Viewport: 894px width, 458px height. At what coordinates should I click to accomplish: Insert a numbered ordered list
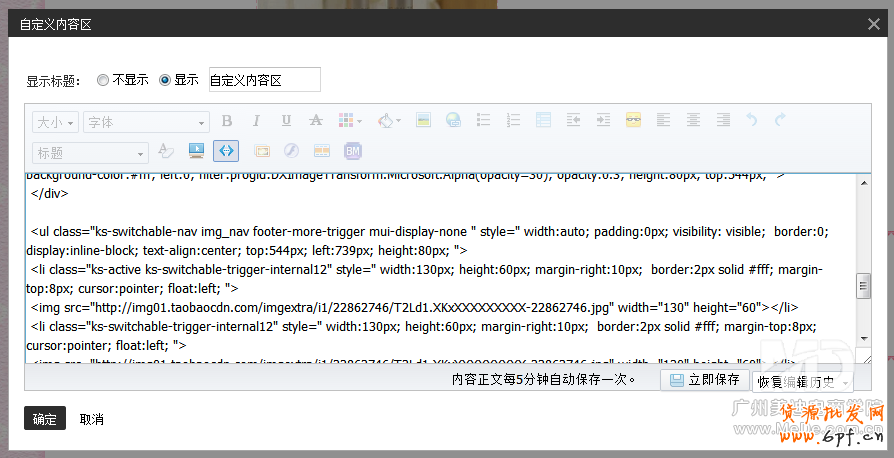pyautogui.click(x=513, y=121)
